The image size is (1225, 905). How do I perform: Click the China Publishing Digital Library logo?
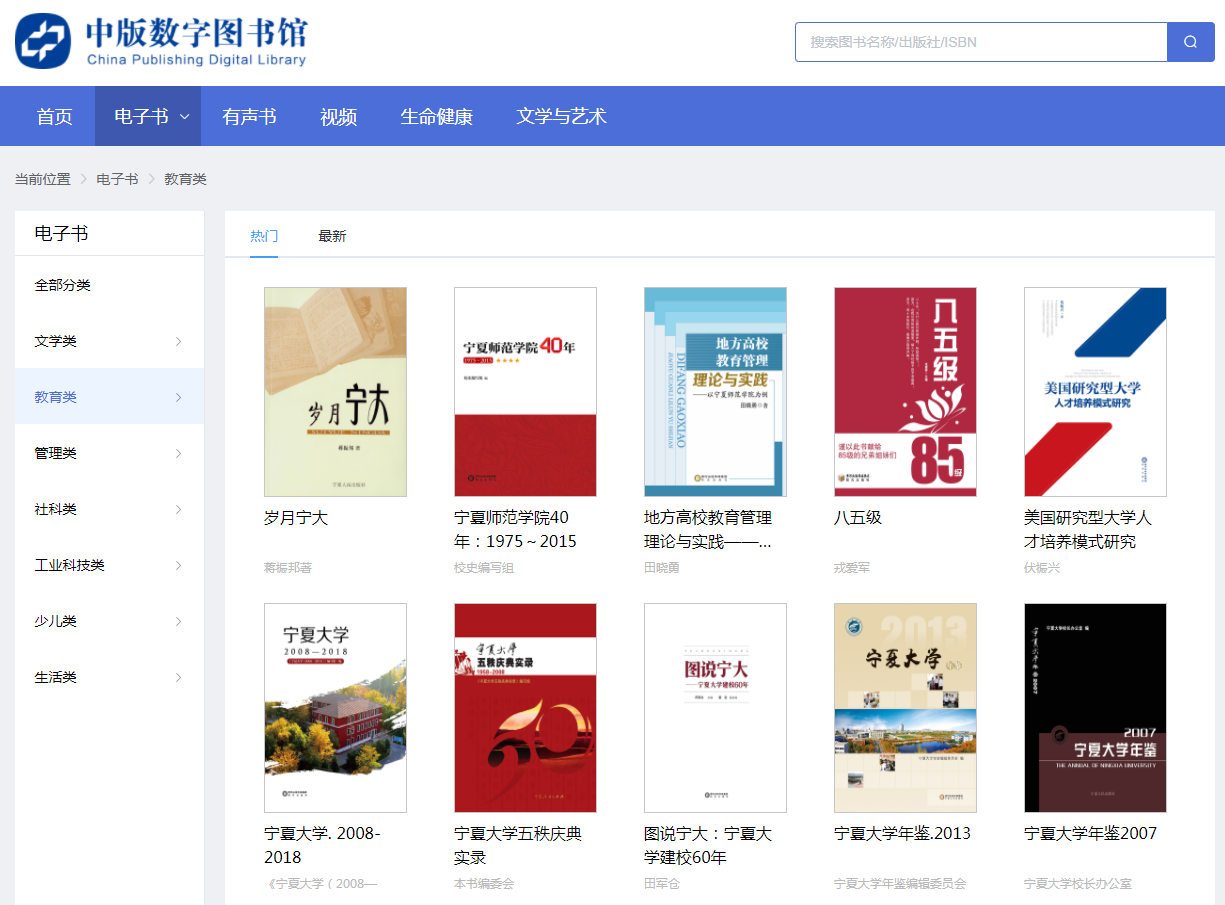click(x=161, y=41)
